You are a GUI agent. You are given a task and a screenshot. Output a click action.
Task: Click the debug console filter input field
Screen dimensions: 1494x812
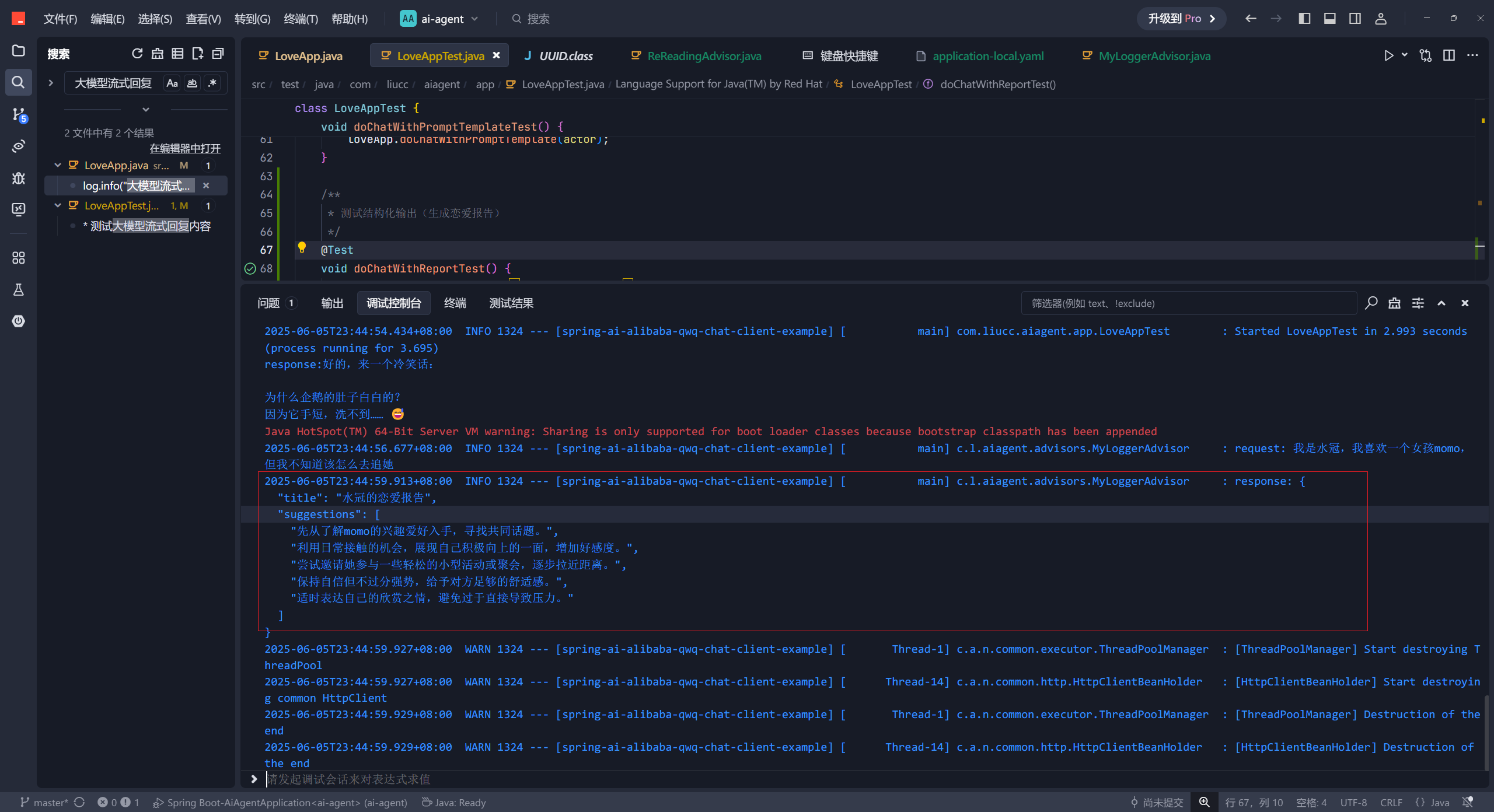click(x=1188, y=303)
